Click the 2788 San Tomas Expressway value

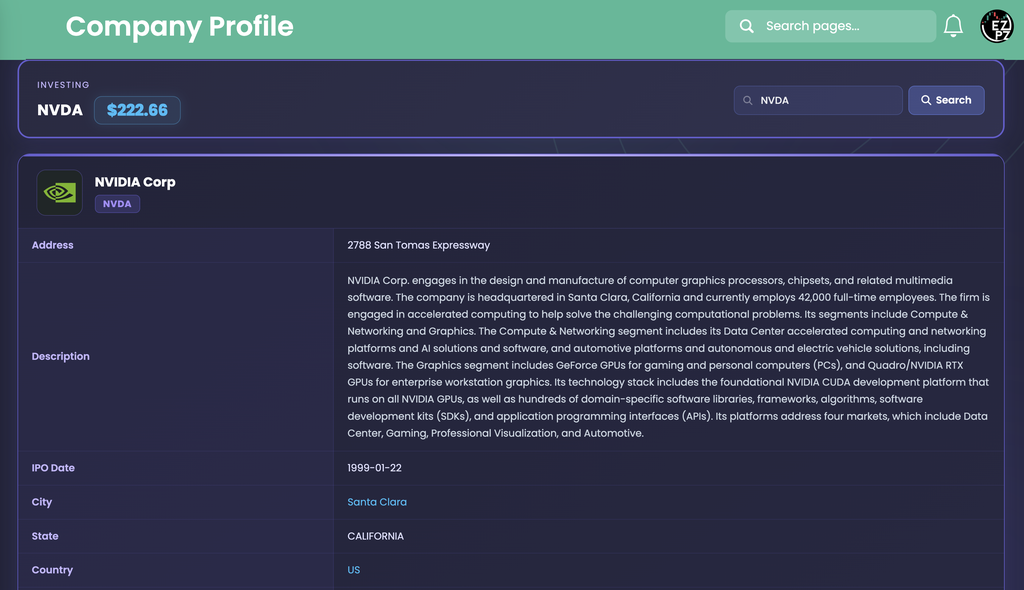[419, 245]
